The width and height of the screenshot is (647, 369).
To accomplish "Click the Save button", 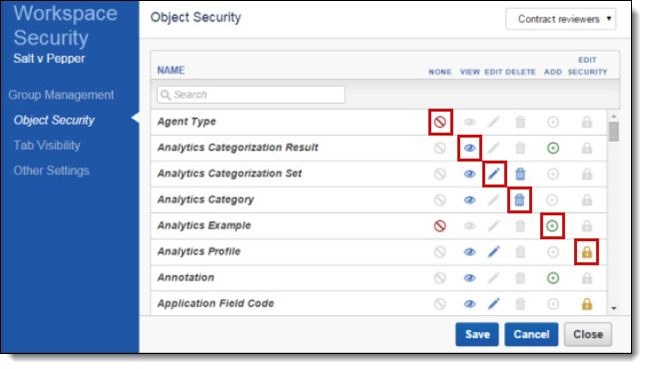I will [x=477, y=334].
